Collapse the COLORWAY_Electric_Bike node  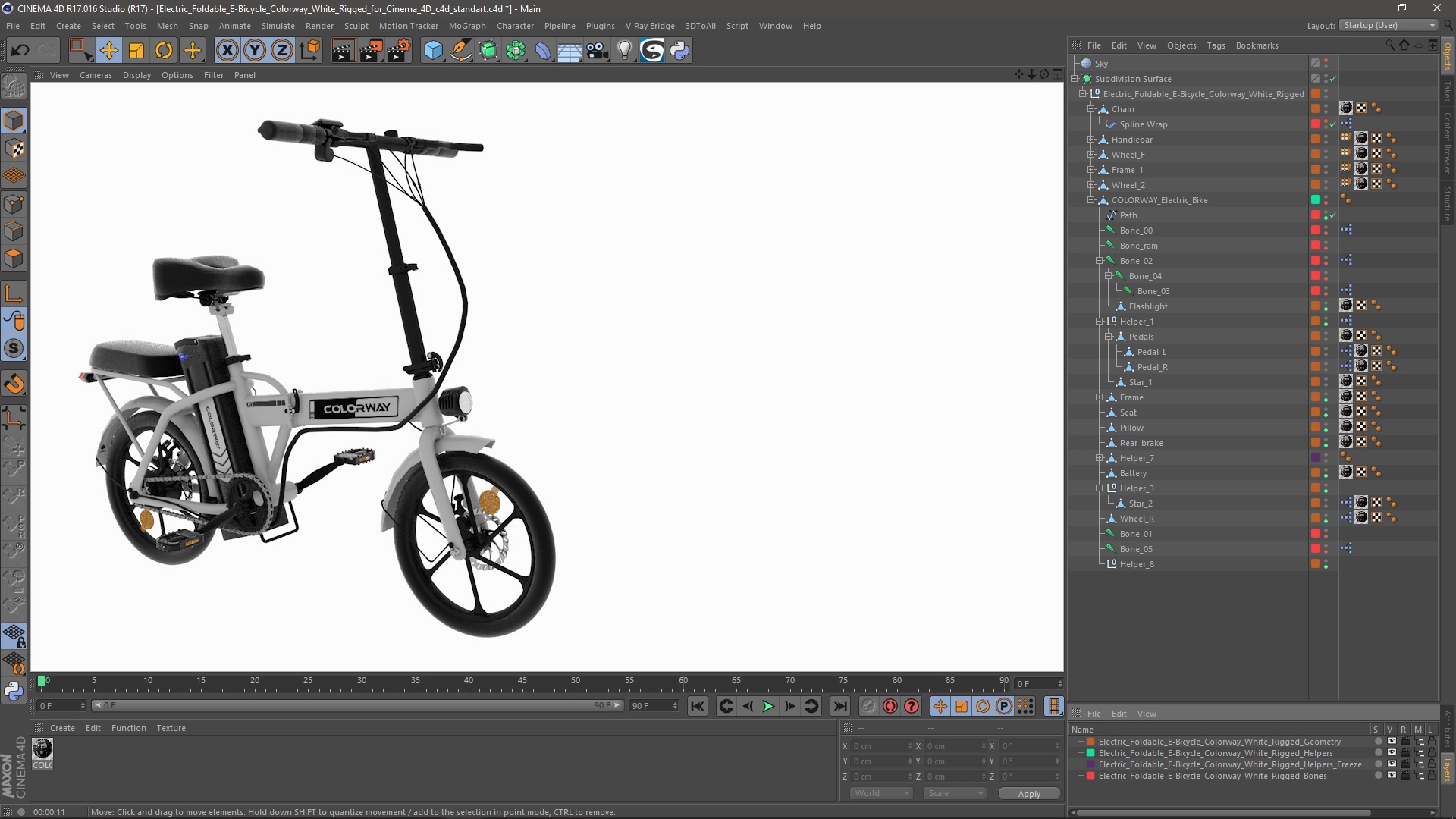tap(1091, 200)
